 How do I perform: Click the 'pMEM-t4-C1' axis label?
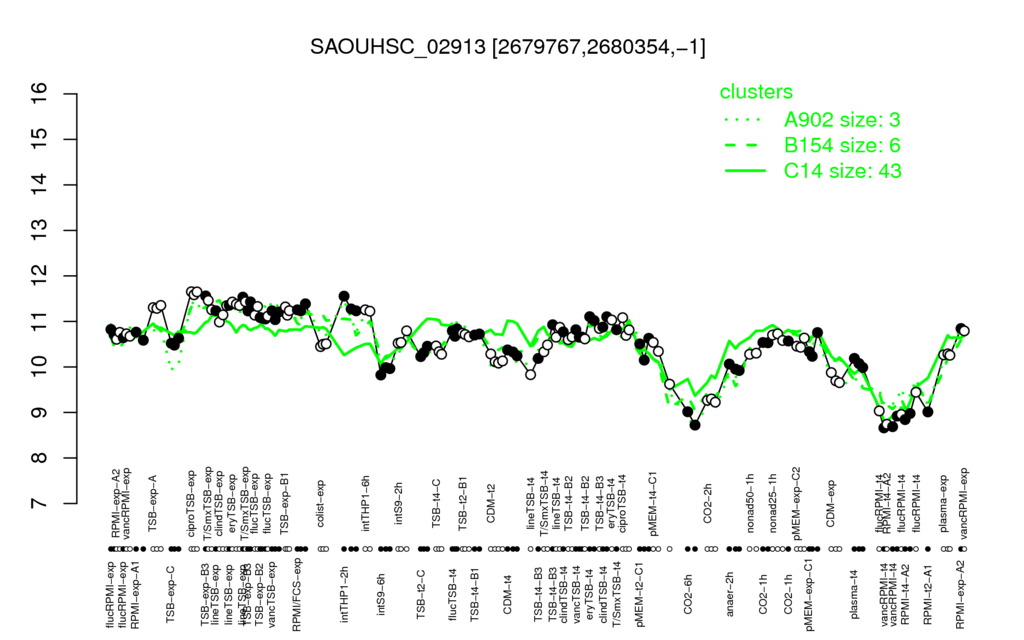pyautogui.click(x=653, y=504)
